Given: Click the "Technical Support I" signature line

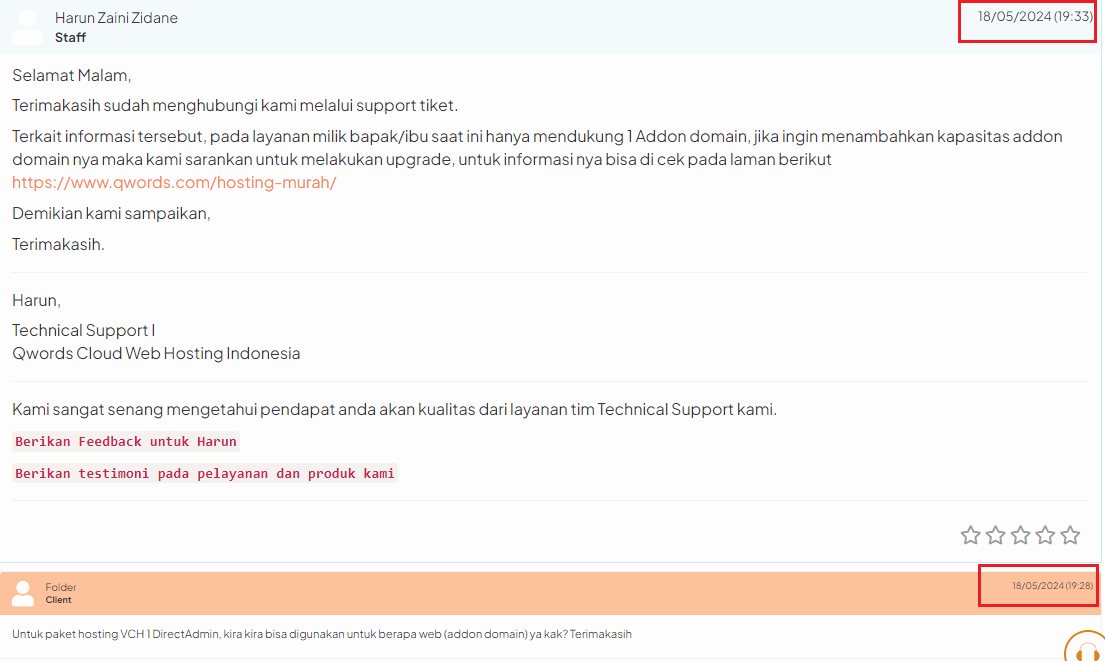Looking at the screenshot, I should point(84,330).
